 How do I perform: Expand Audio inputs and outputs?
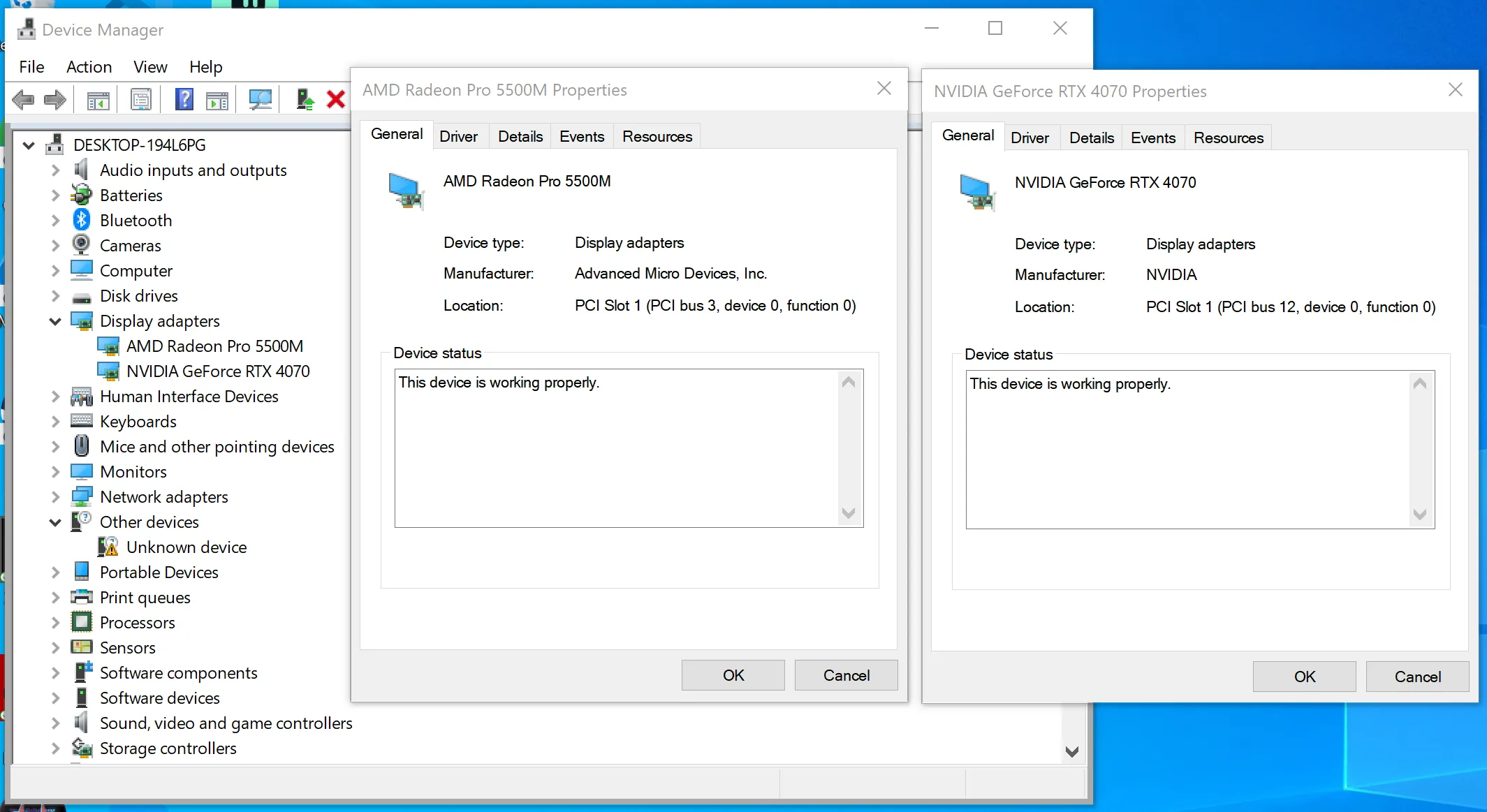click(x=55, y=170)
